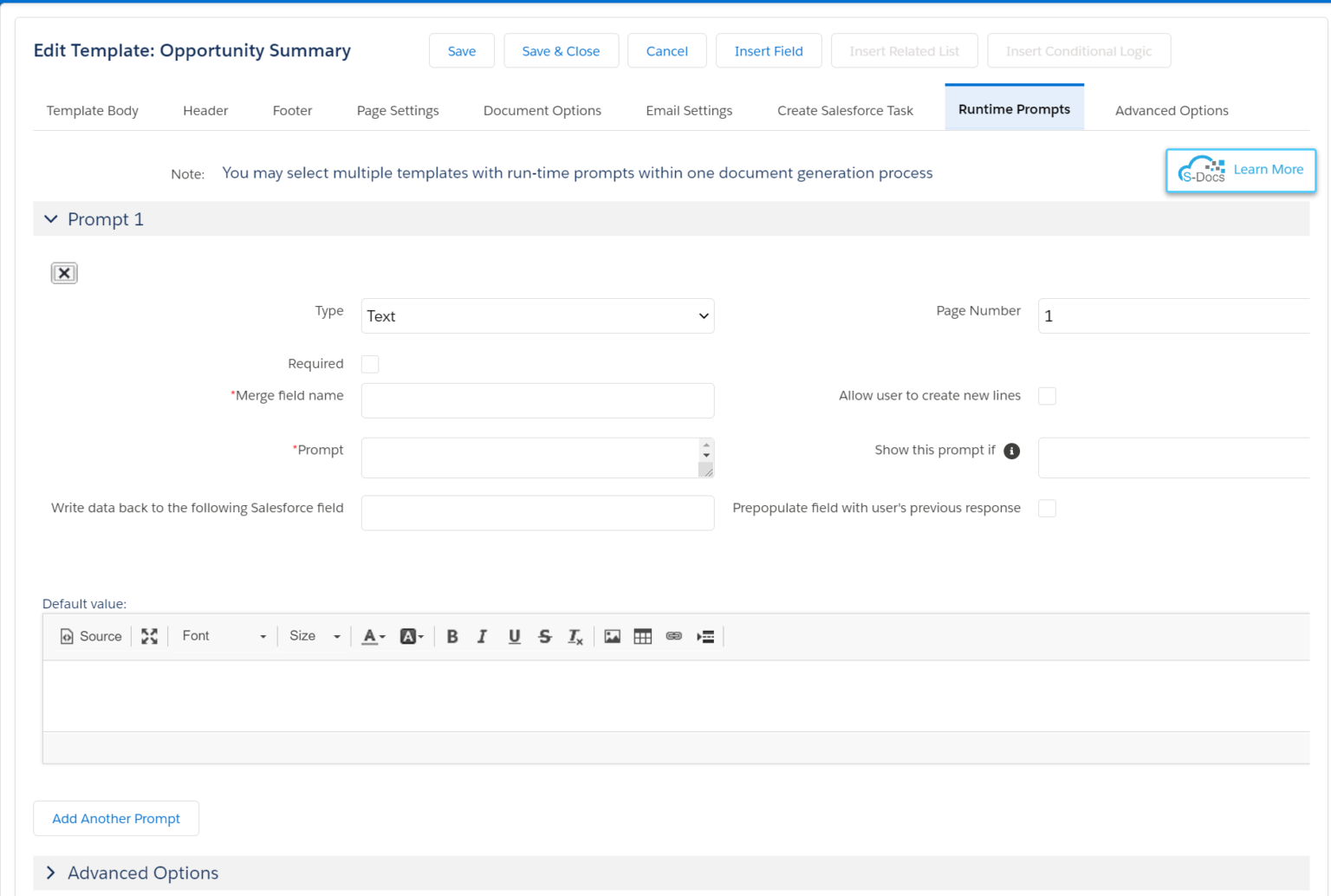Open the Document Options tab
This screenshot has height=896, width=1331.
pos(542,111)
